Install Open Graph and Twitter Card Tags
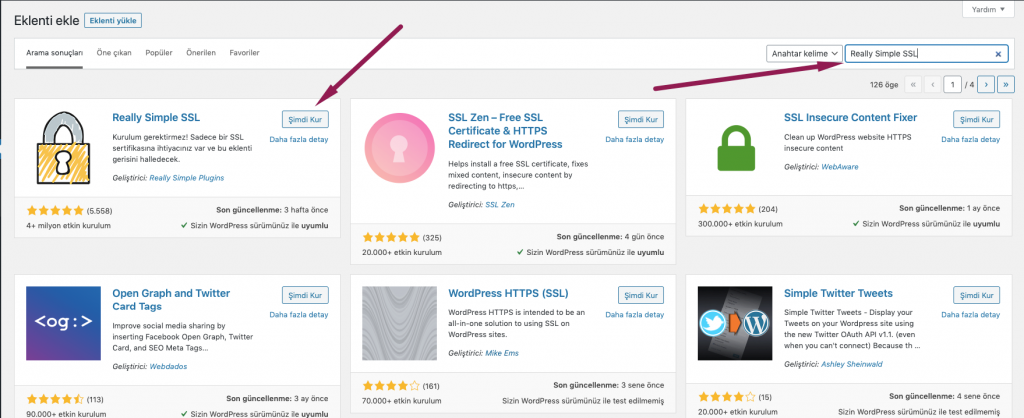The image size is (1024, 418). tap(305, 295)
